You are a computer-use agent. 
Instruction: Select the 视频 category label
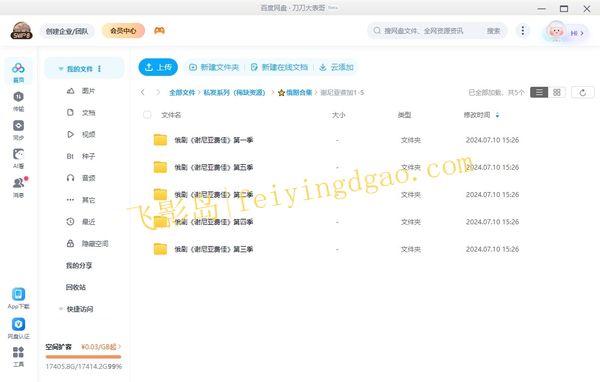pos(88,134)
